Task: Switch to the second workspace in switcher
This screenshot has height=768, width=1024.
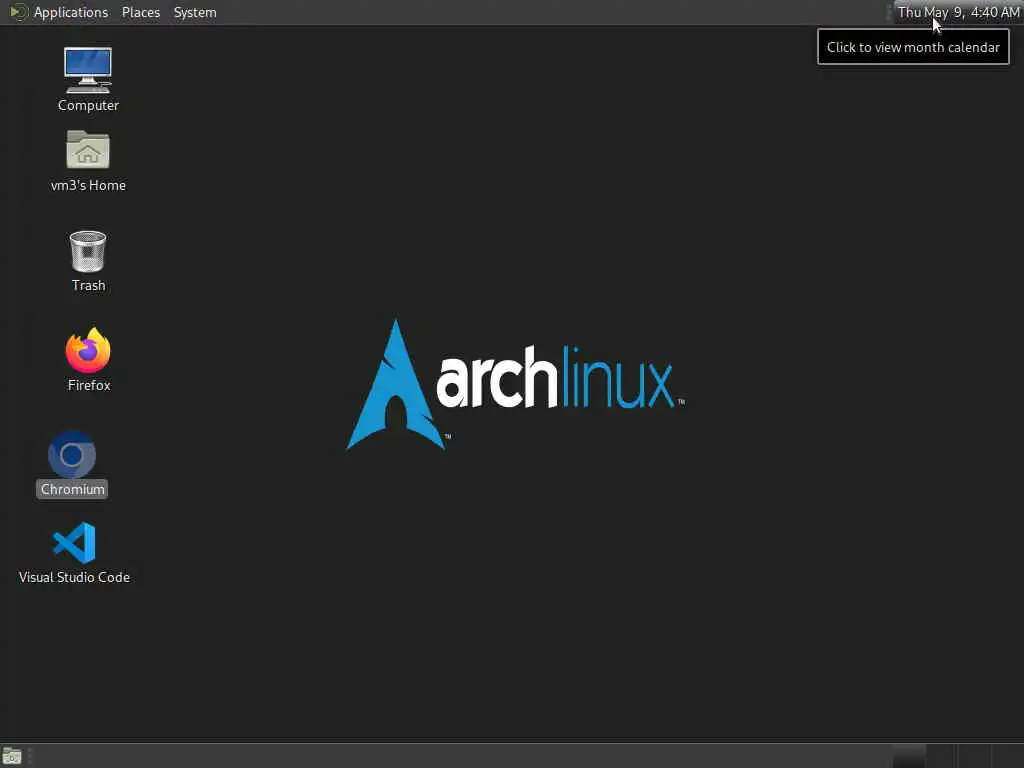Action: pyautogui.click(x=941, y=756)
